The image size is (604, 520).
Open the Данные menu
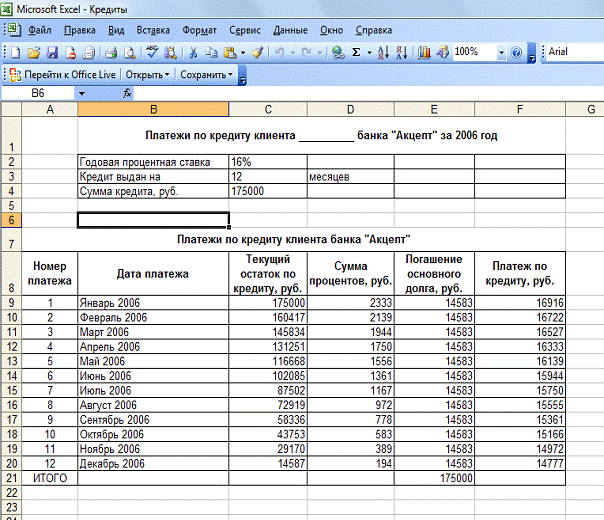click(x=290, y=30)
